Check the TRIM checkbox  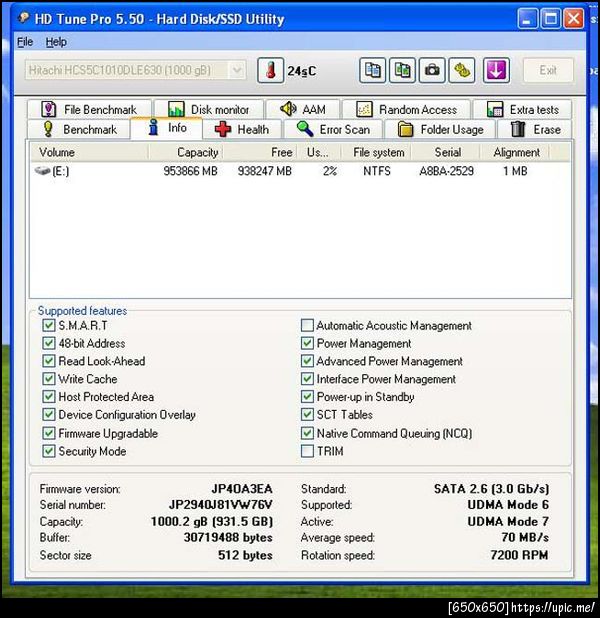click(x=307, y=451)
